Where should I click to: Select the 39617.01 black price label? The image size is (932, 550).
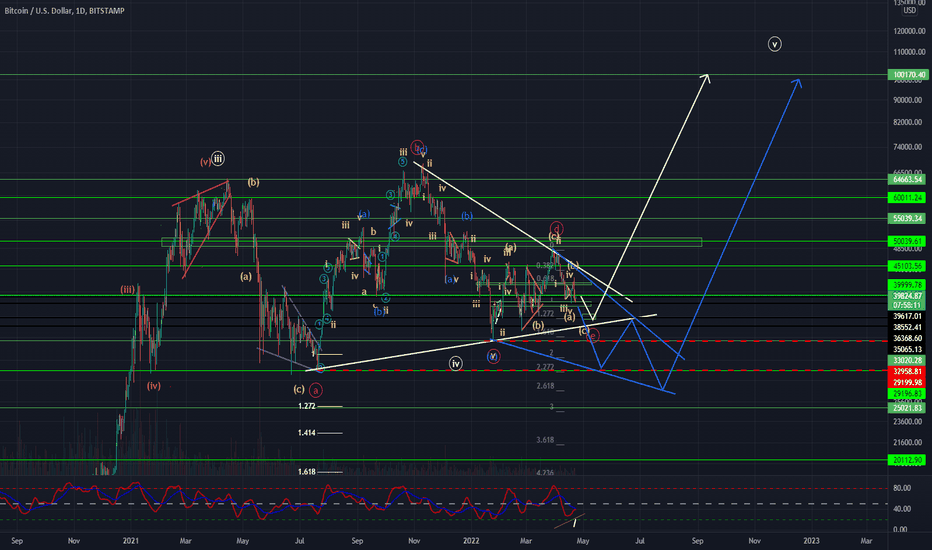907,316
